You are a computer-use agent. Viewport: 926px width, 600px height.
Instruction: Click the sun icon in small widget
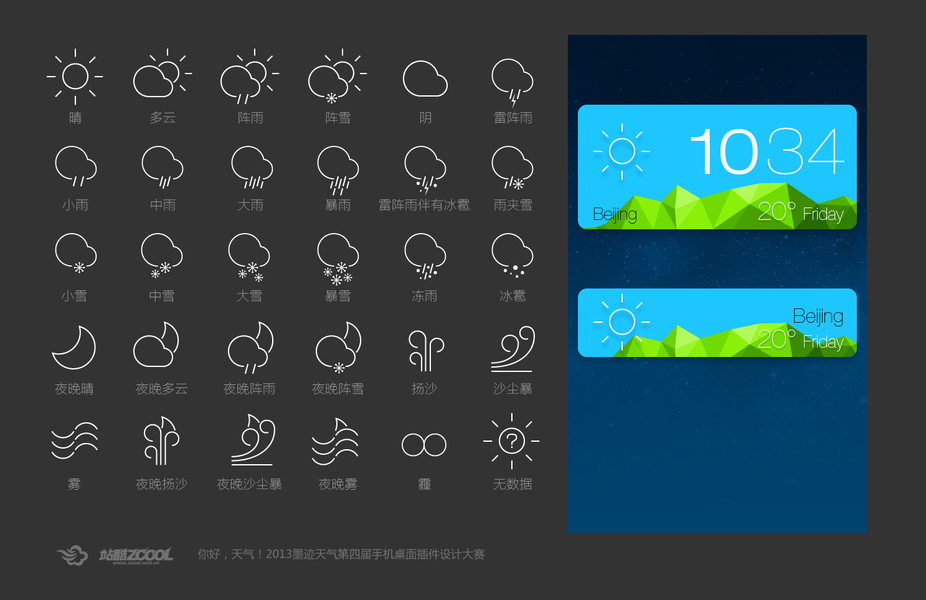click(622, 322)
